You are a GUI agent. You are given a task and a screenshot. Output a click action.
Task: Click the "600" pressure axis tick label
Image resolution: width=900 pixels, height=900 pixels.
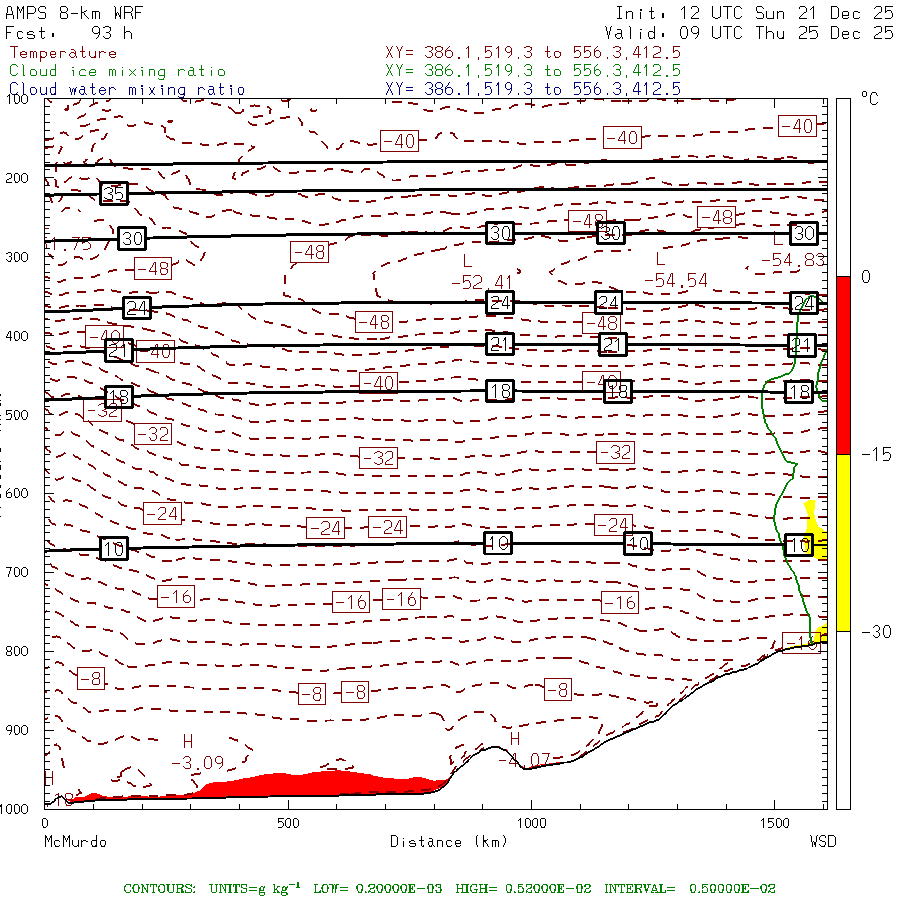17,494
